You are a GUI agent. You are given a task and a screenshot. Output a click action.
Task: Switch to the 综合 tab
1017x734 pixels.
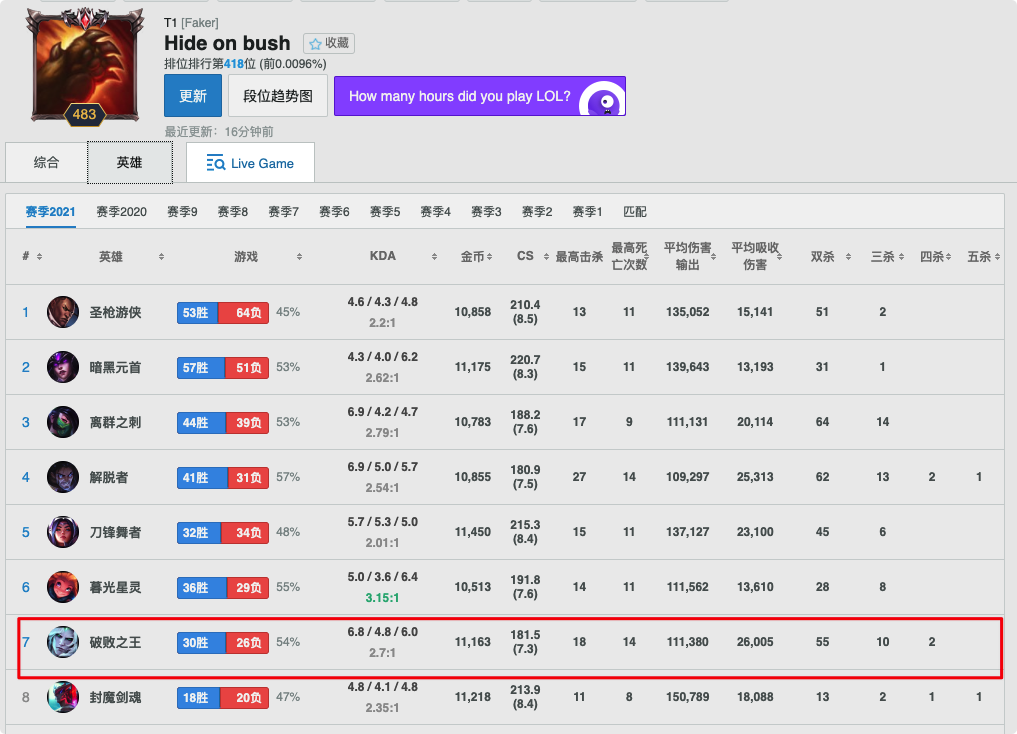coord(46,162)
